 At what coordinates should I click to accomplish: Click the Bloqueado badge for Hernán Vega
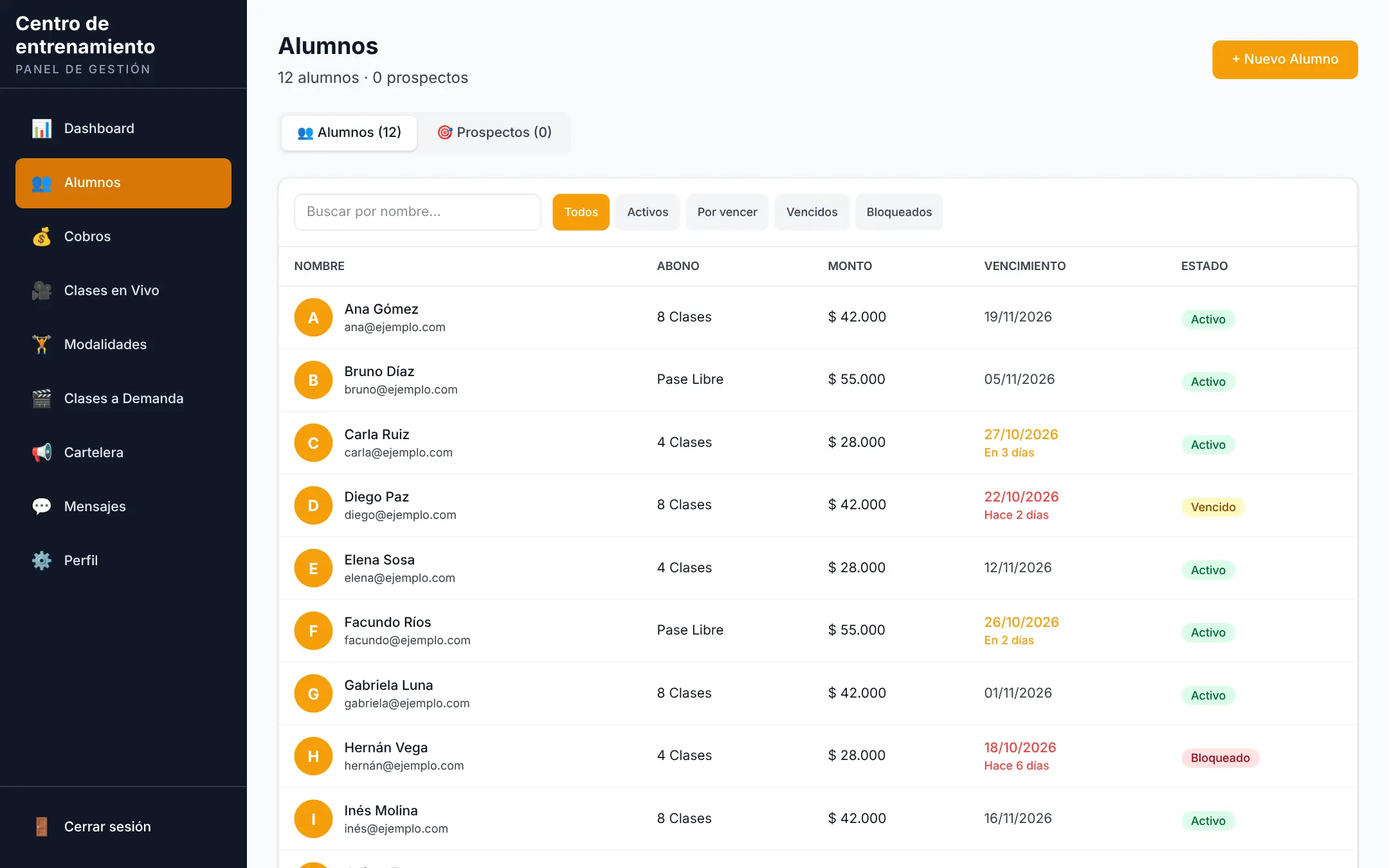tap(1220, 758)
